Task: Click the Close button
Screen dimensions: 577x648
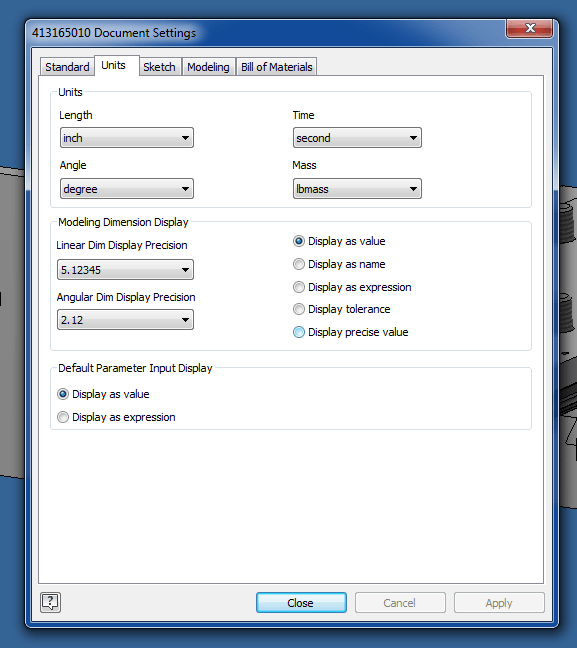Action: [301, 603]
